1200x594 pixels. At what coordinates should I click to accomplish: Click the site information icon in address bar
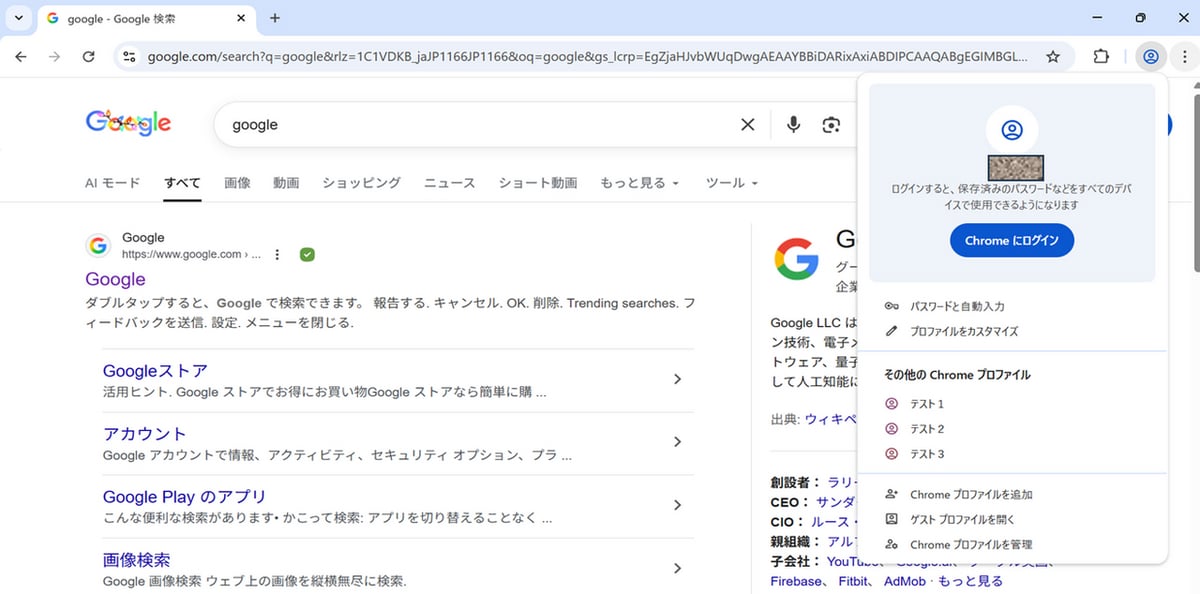pos(128,57)
